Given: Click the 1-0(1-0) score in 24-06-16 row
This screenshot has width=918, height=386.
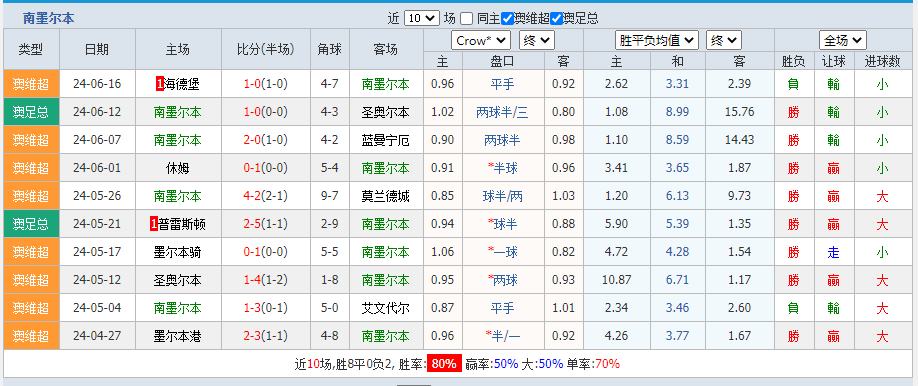Looking at the screenshot, I should click(x=266, y=84).
